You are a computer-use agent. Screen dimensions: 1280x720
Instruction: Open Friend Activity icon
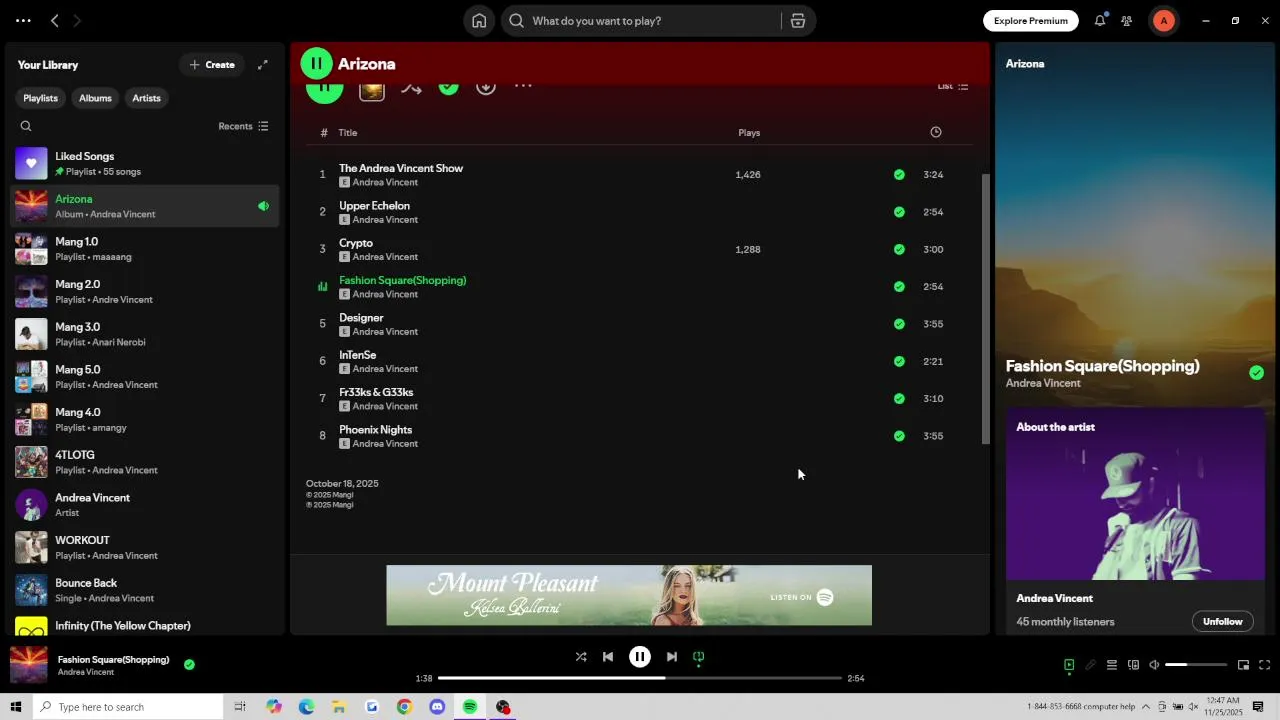(x=1127, y=21)
